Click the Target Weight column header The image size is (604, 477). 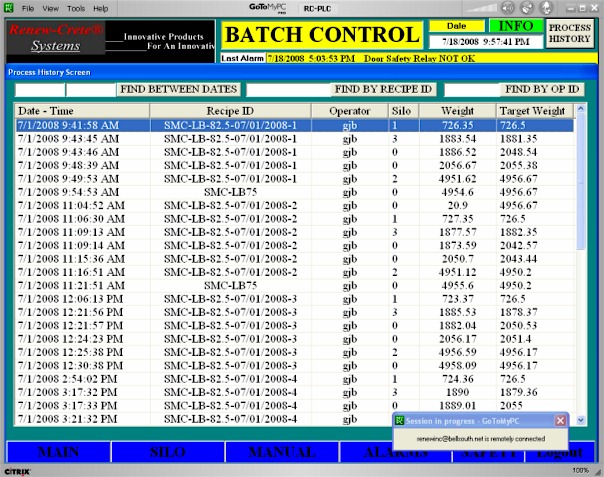(535, 111)
